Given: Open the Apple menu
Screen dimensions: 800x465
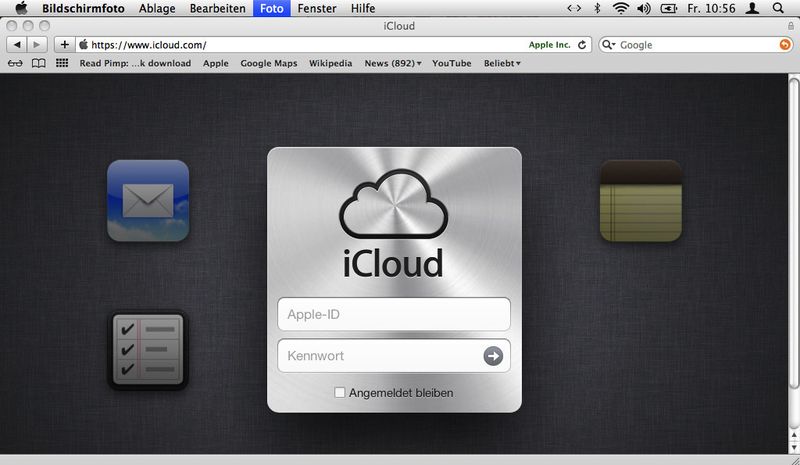Looking at the screenshot, I should (21, 8).
